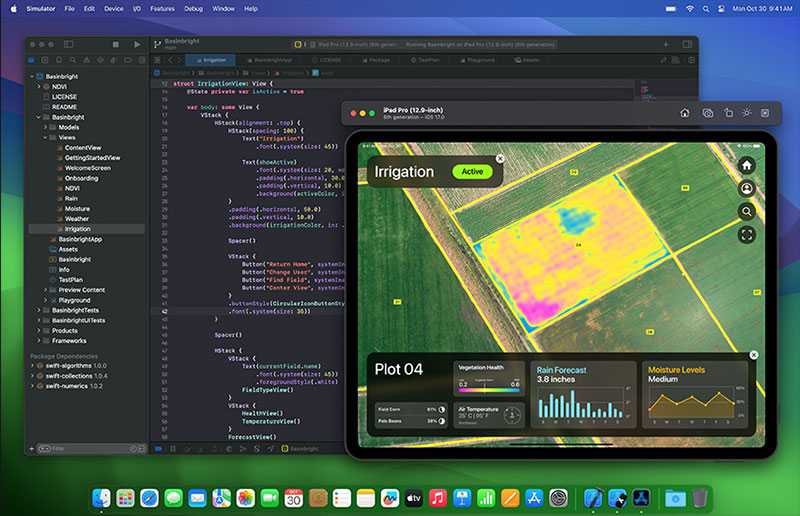Click the Simulator screenshot camera icon

(x=707, y=113)
